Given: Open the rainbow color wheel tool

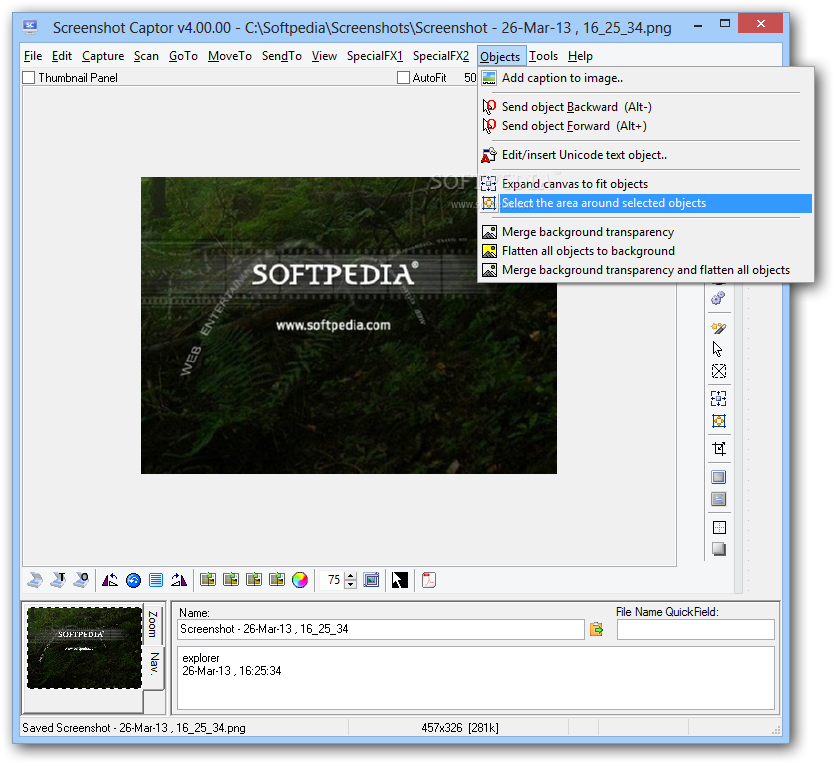Looking at the screenshot, I should 300,580.
